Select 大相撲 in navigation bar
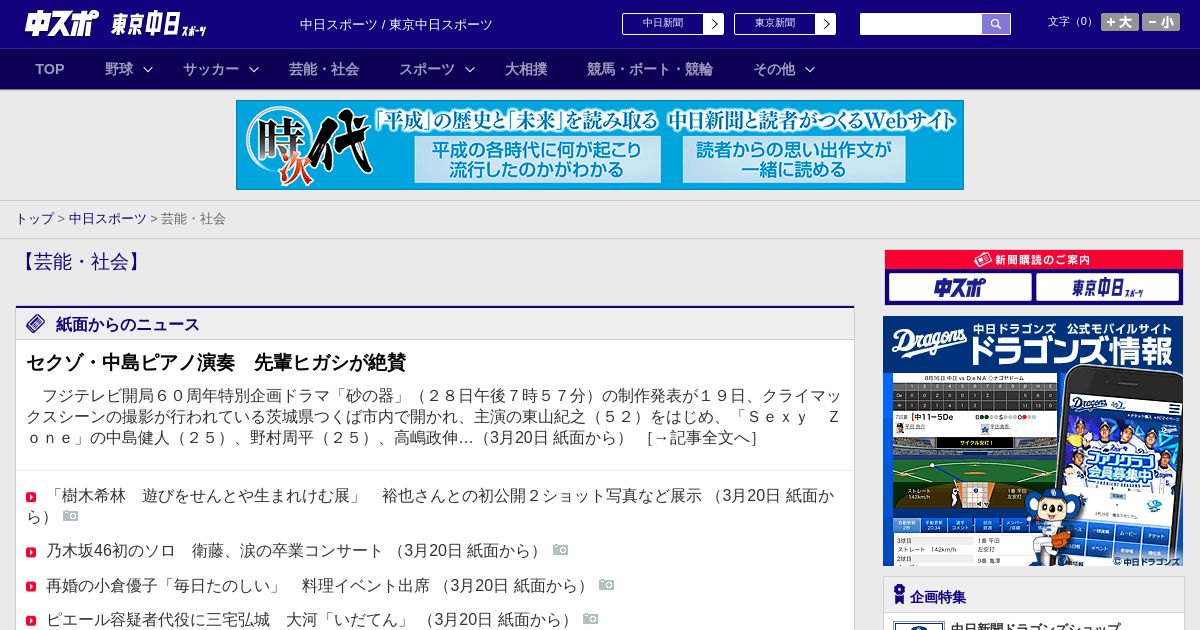Image resolution: width=1200 pixels, height=630 pixels. 526,69
